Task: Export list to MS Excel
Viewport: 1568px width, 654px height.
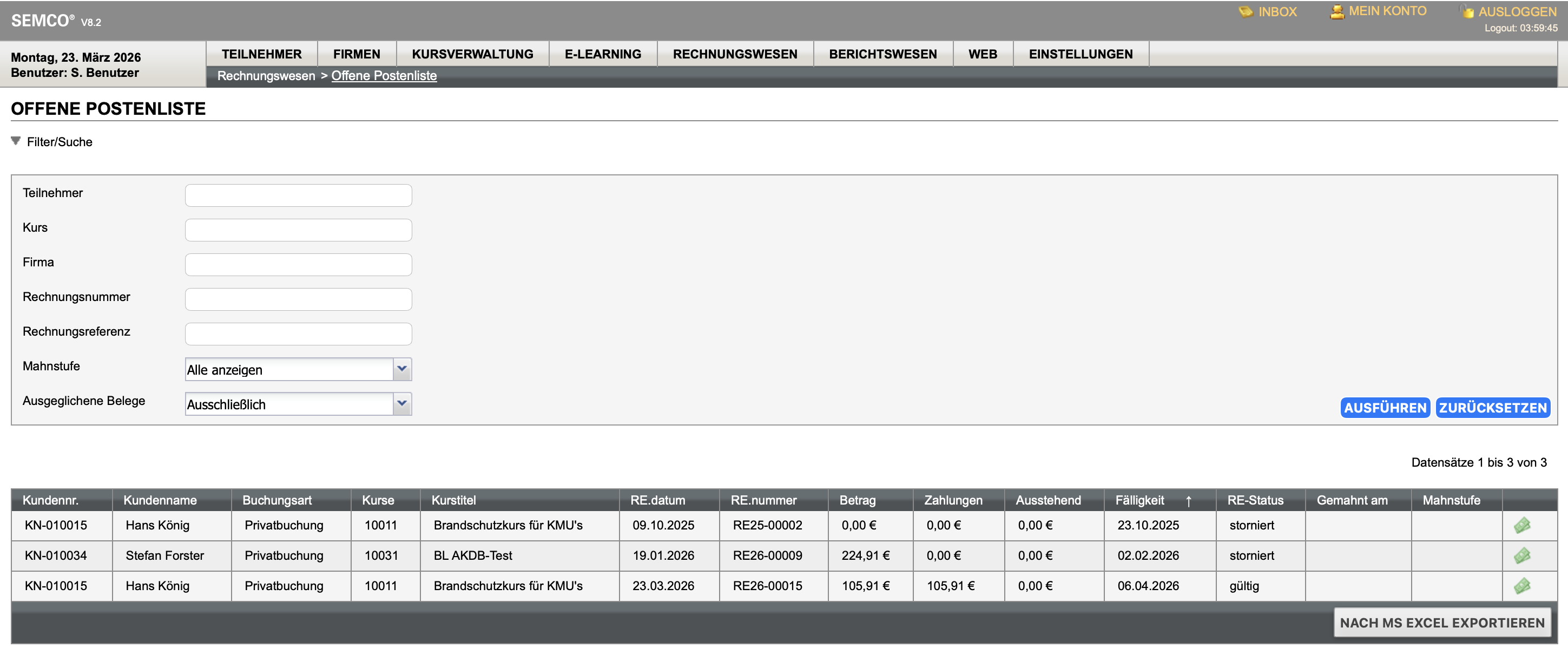Action: pyautogui.click(x=1441, y=623)
